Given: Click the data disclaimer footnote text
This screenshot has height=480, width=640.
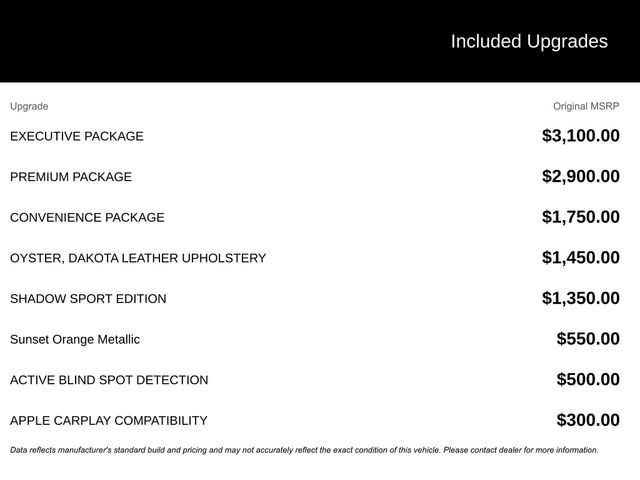Looking at the screenshot, I should [x=304, y=450].
